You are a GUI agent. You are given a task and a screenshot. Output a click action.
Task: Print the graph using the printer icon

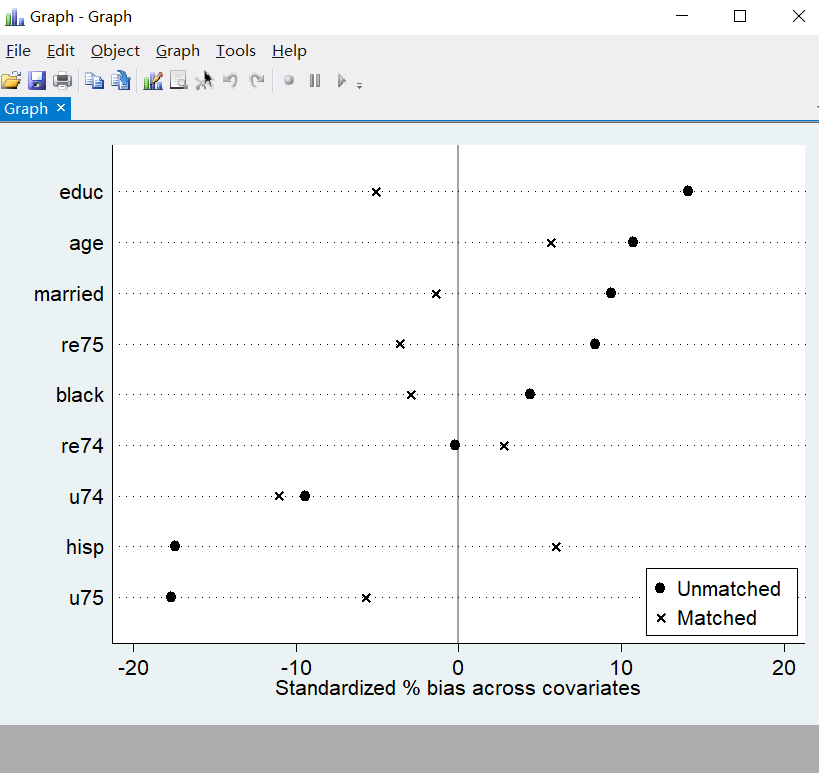pyautogui.click(x=62, y=81)
